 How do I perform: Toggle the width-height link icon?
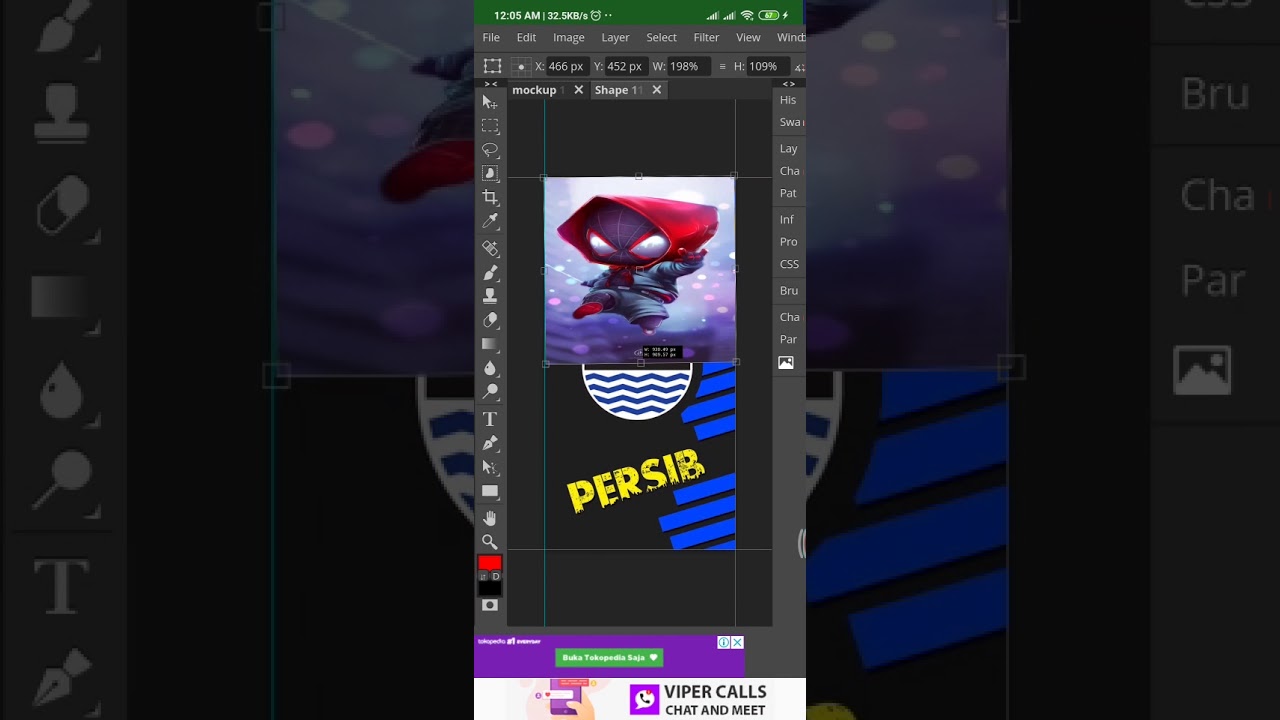(x=722, y=66)
